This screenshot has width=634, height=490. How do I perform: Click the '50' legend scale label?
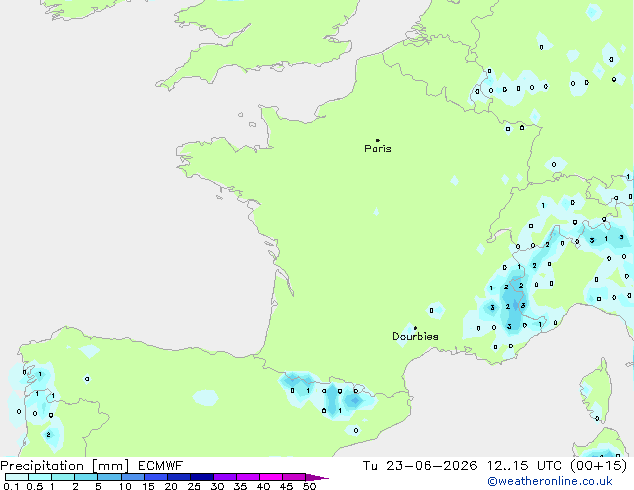click(309, 486)
